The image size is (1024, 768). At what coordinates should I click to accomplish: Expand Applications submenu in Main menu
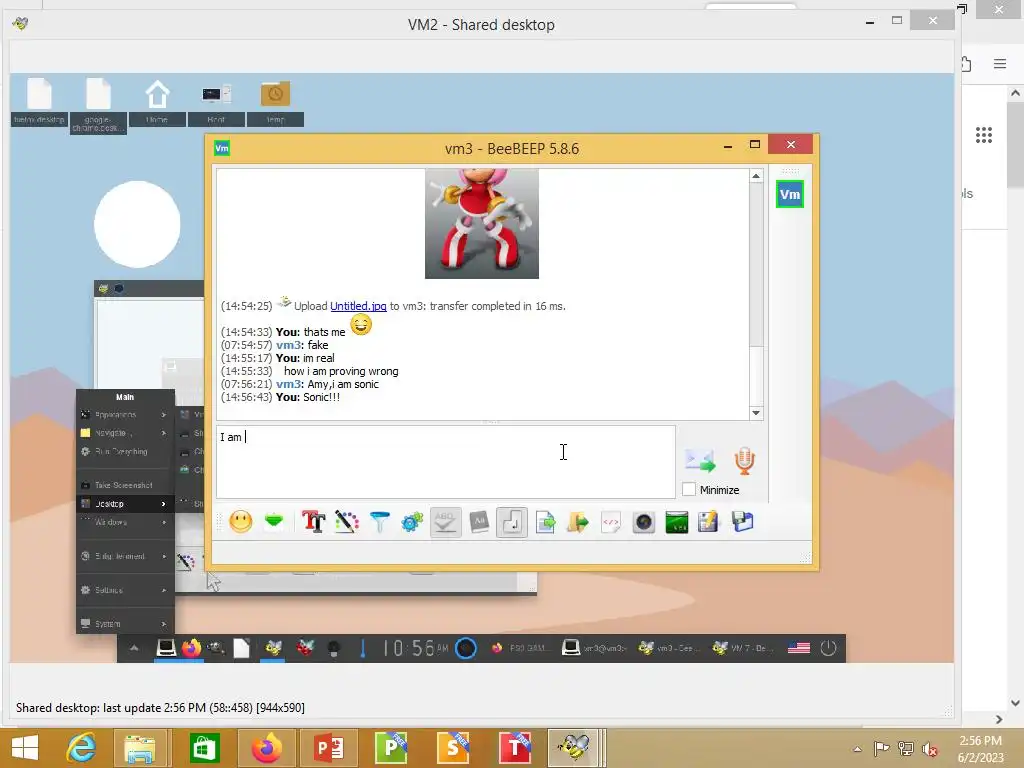pos(125,415)
